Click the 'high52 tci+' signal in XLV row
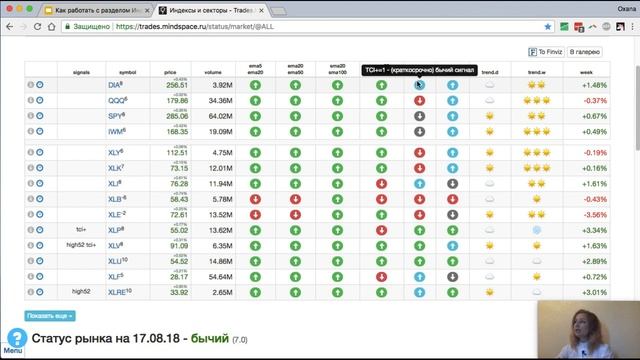640x360 pixels. pos(81,245)
